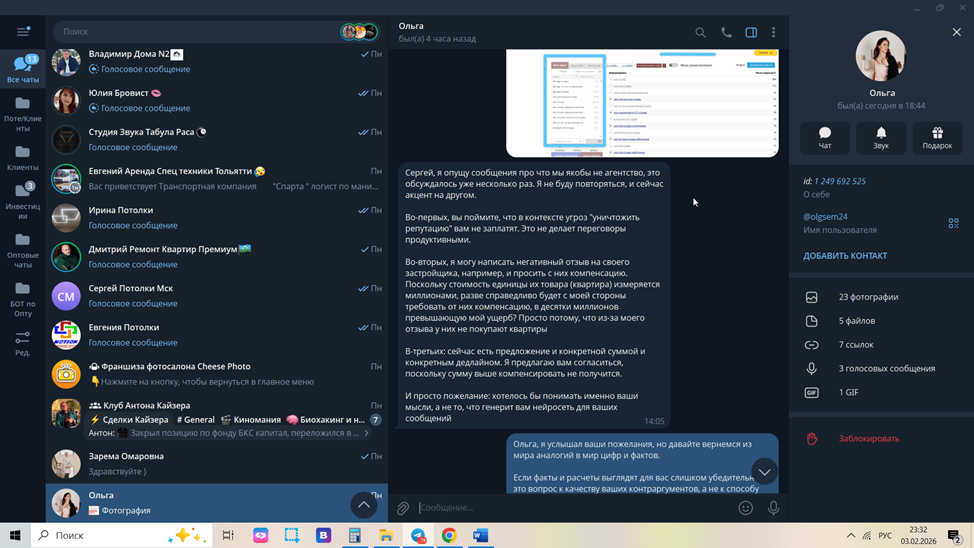The width and height of the screenshot is (974, 548).
Task: Open '23 фотографии' shared media
Action: pos(881,297)
